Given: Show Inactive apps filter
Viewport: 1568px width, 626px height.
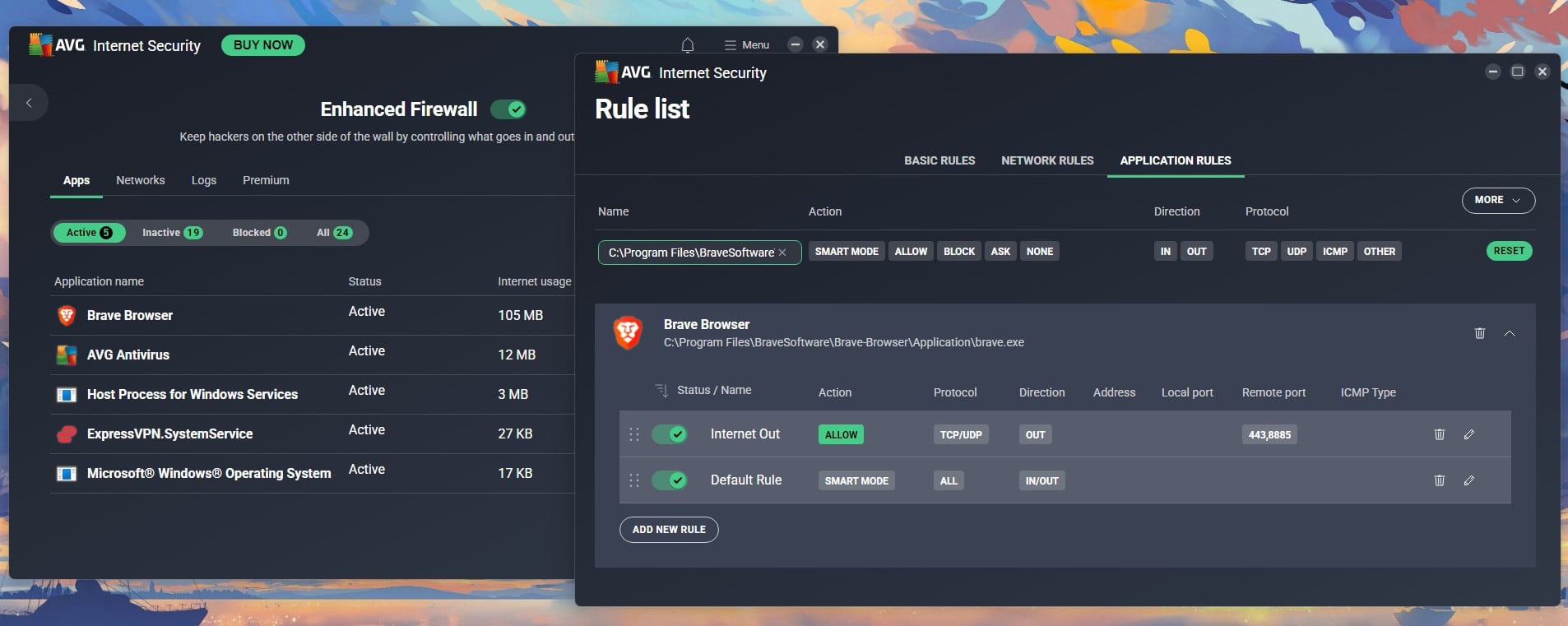Looking at the screenshot, I should coord(172,233).
